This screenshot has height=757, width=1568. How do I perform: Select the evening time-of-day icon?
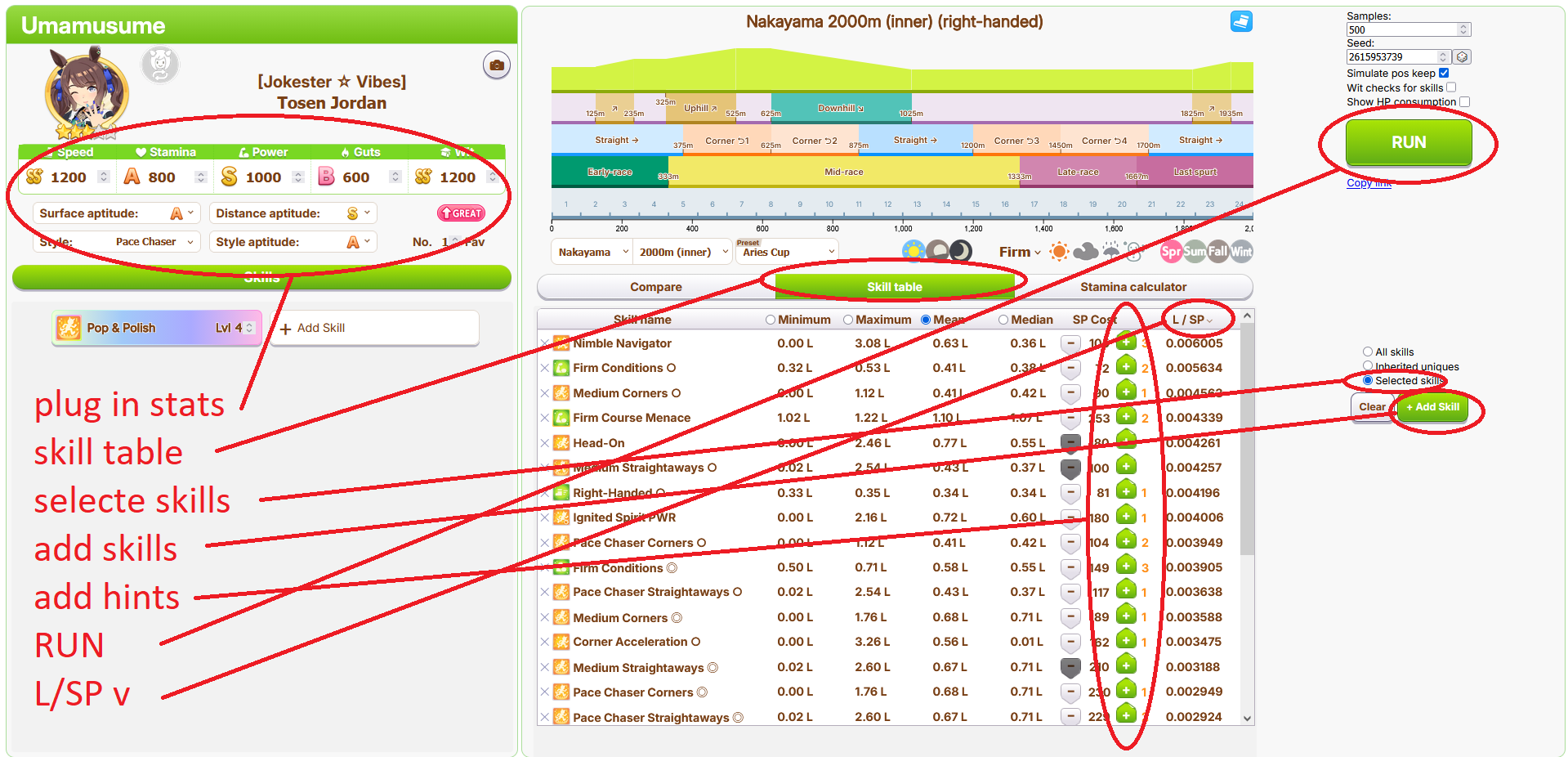pos(937,251)
